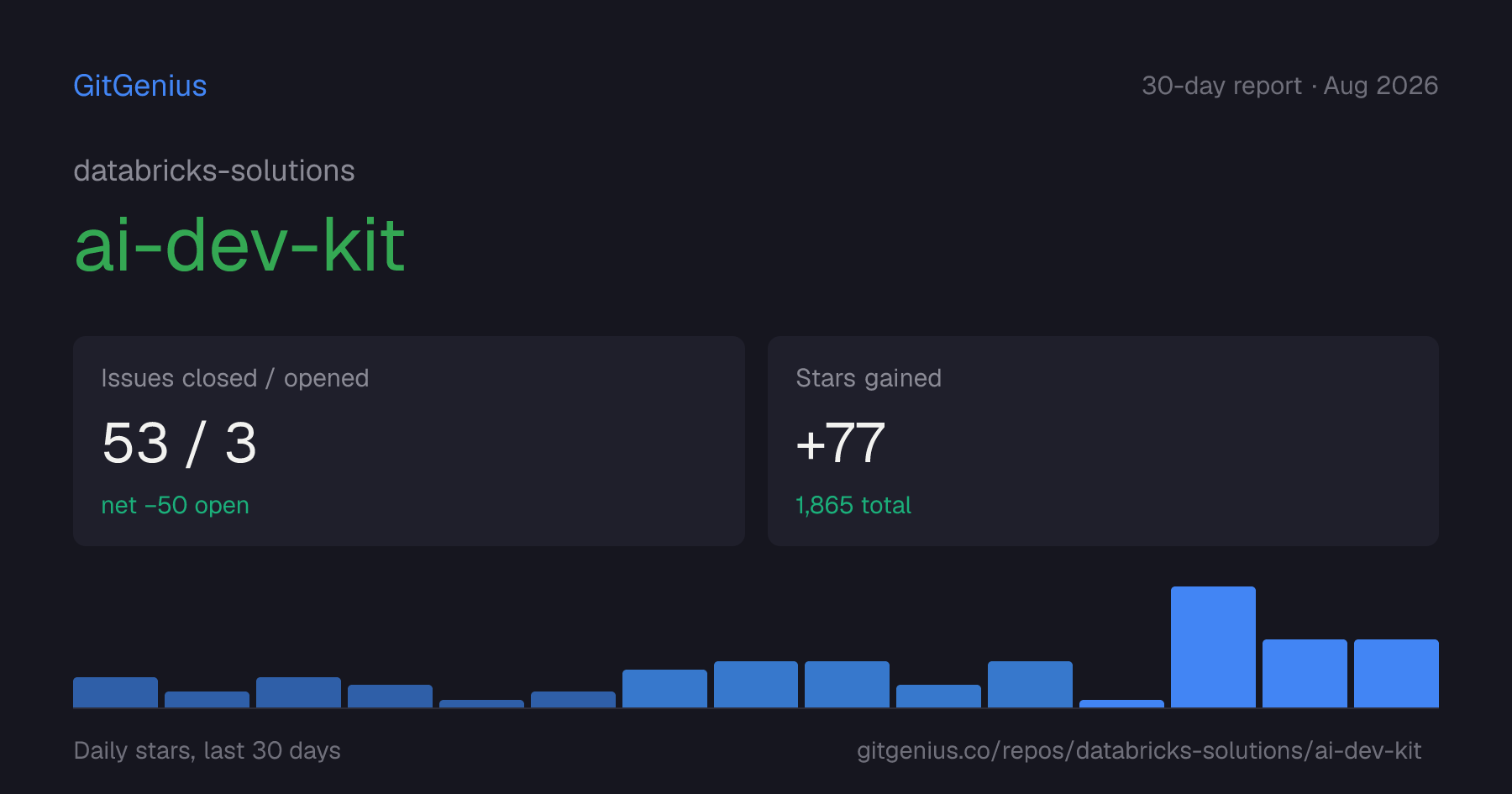Image resolution: width=1512 pixels, height=794 pixels.
Task: Select the net −50 open text
Action: pos(175,505)
